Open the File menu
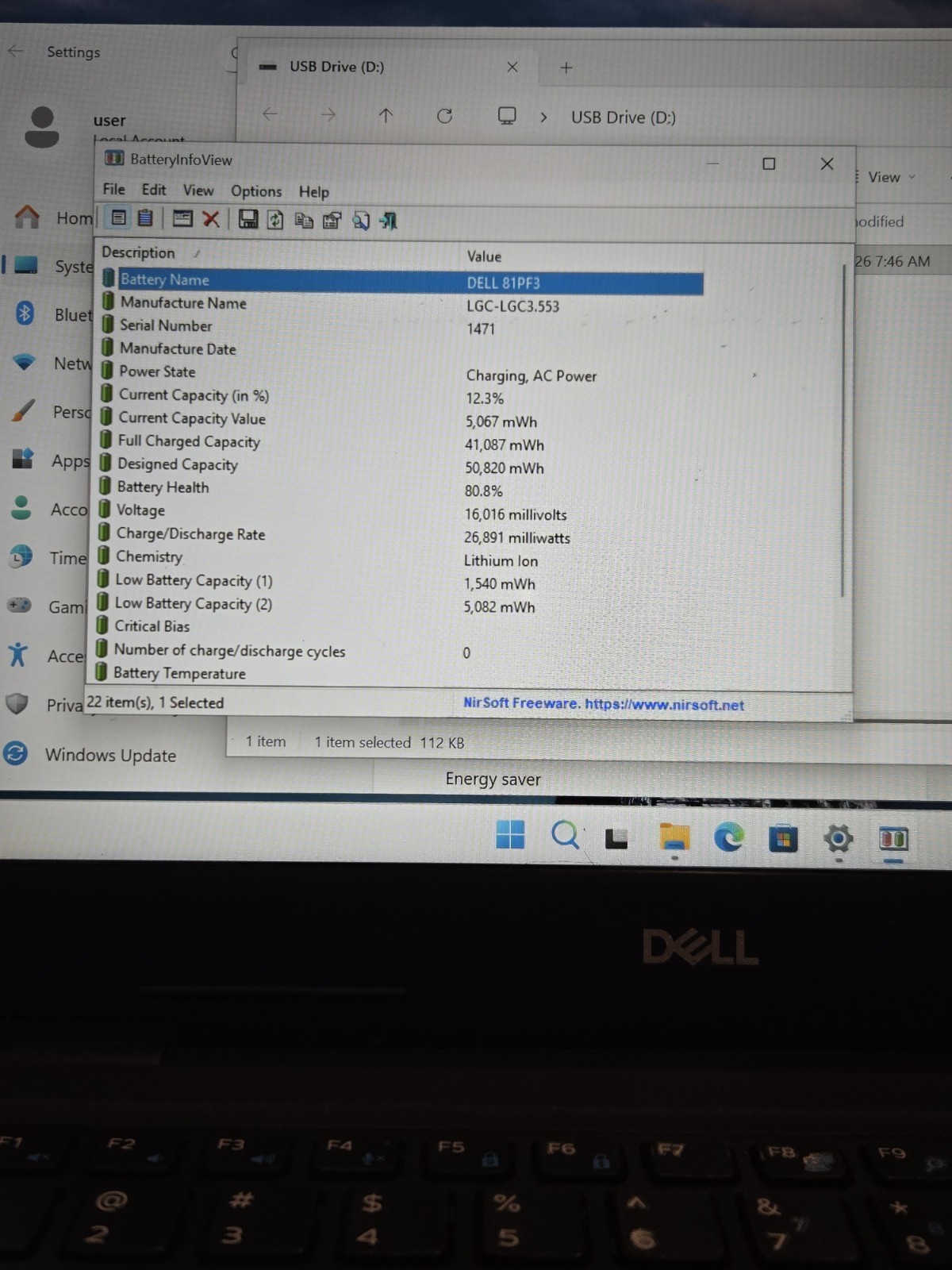Image resolution: width=952 pixels, height=1270 pixels. coord(113,189)
